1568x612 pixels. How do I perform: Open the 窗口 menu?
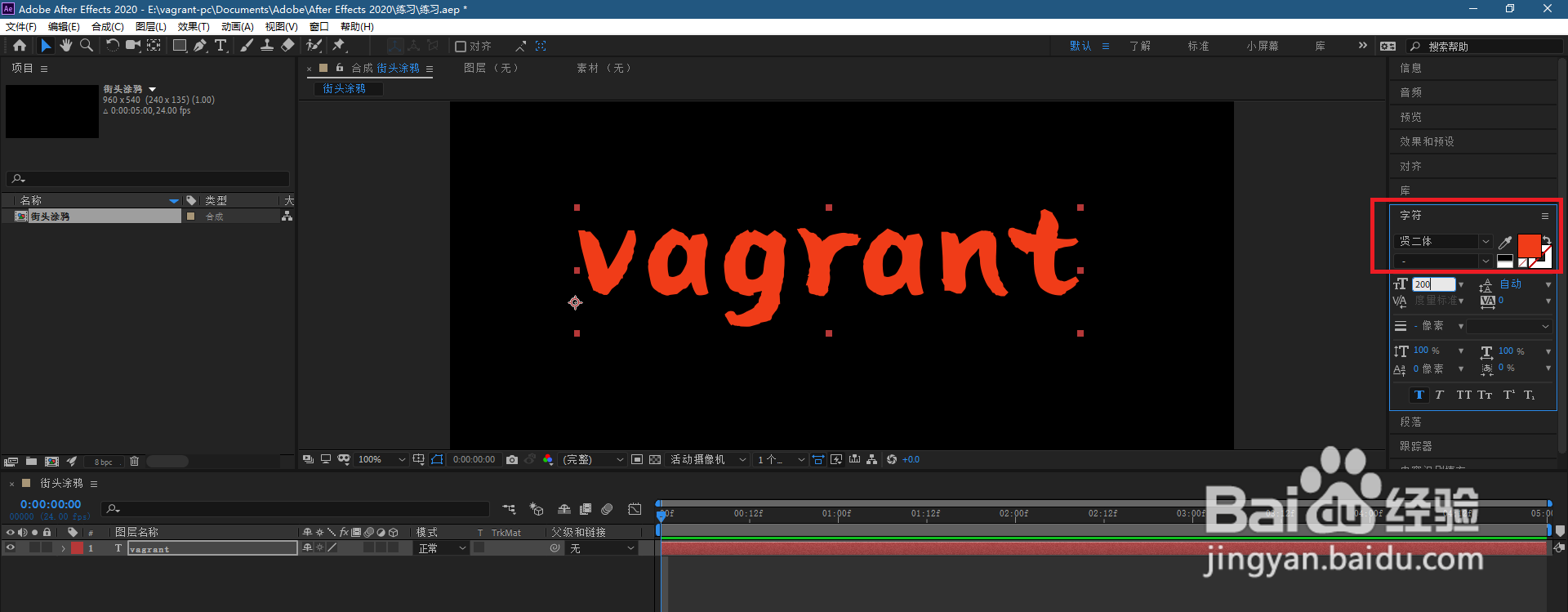(319, 27)
